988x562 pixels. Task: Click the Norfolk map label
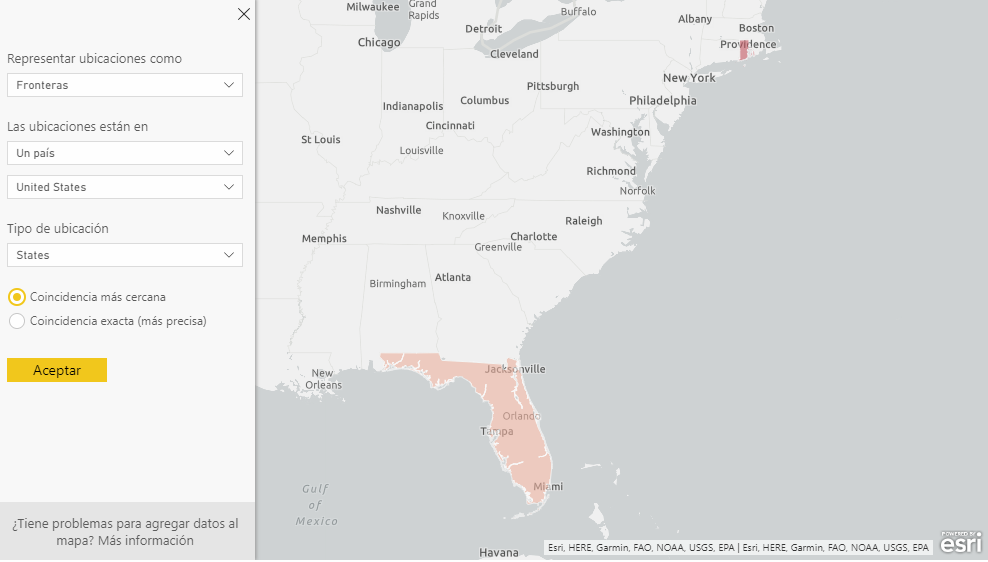click(x=637, y=191)
